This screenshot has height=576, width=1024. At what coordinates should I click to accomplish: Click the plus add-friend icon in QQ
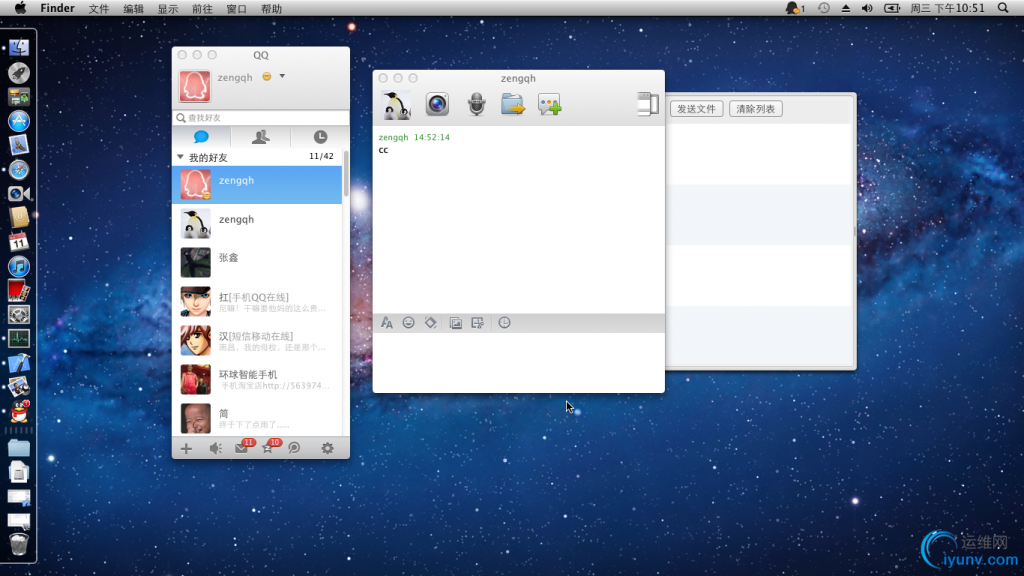(186, 449)
